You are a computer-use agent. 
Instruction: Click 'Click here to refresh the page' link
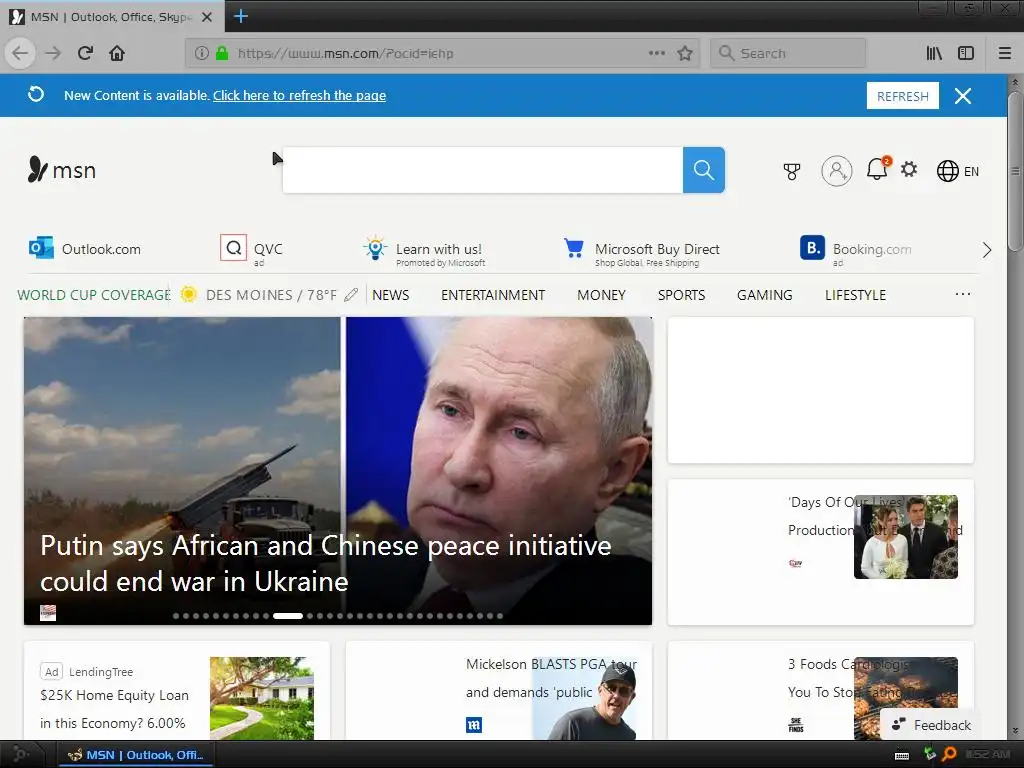click(x=299, y=95)
